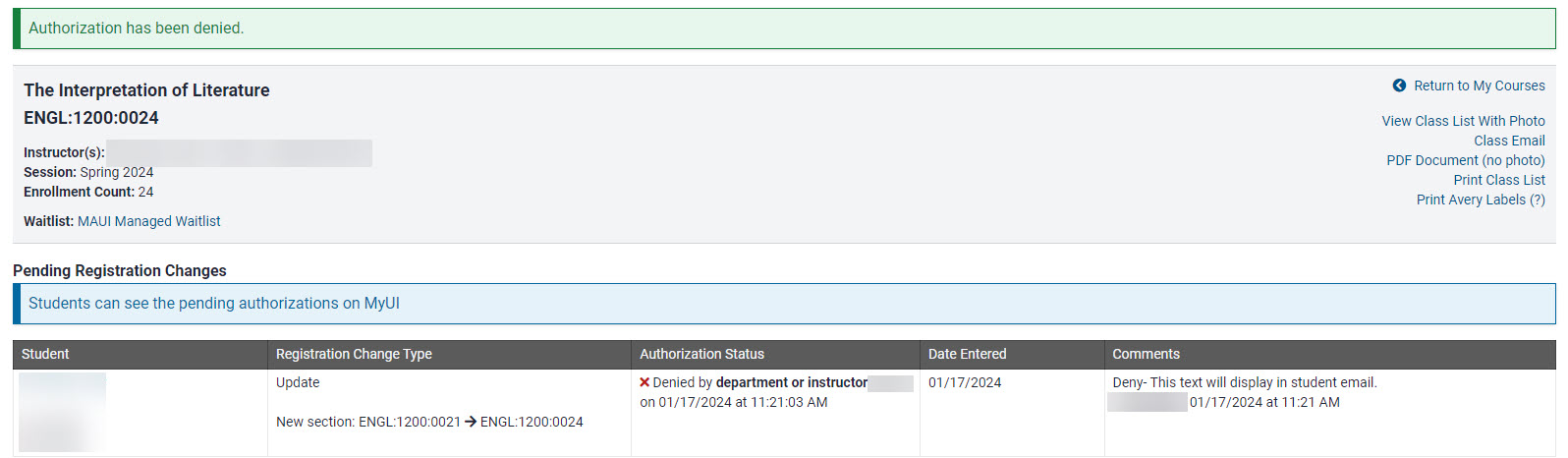
Task: Click the Student column header
Action: point(45,354)
